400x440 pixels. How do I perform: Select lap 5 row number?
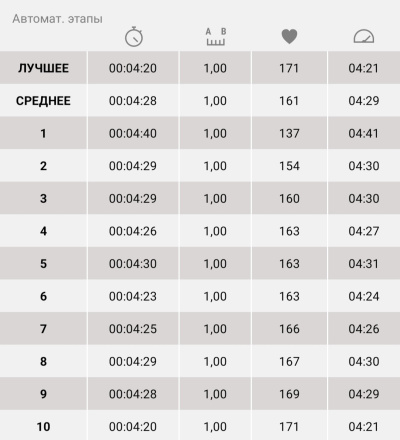click(x=43, y=264)
